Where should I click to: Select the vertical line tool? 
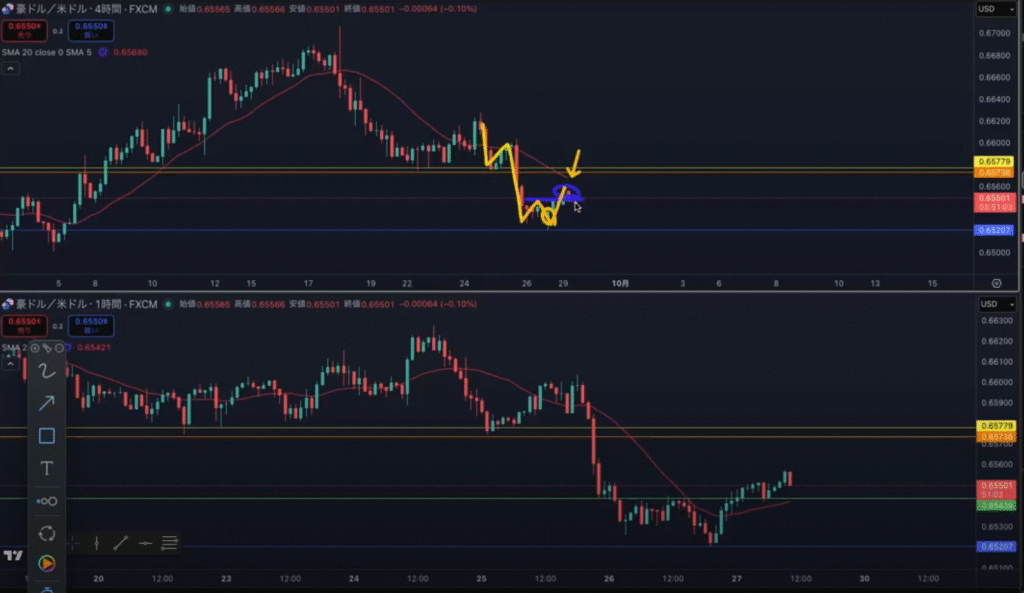pyautogui.click(x=97, y=543)
